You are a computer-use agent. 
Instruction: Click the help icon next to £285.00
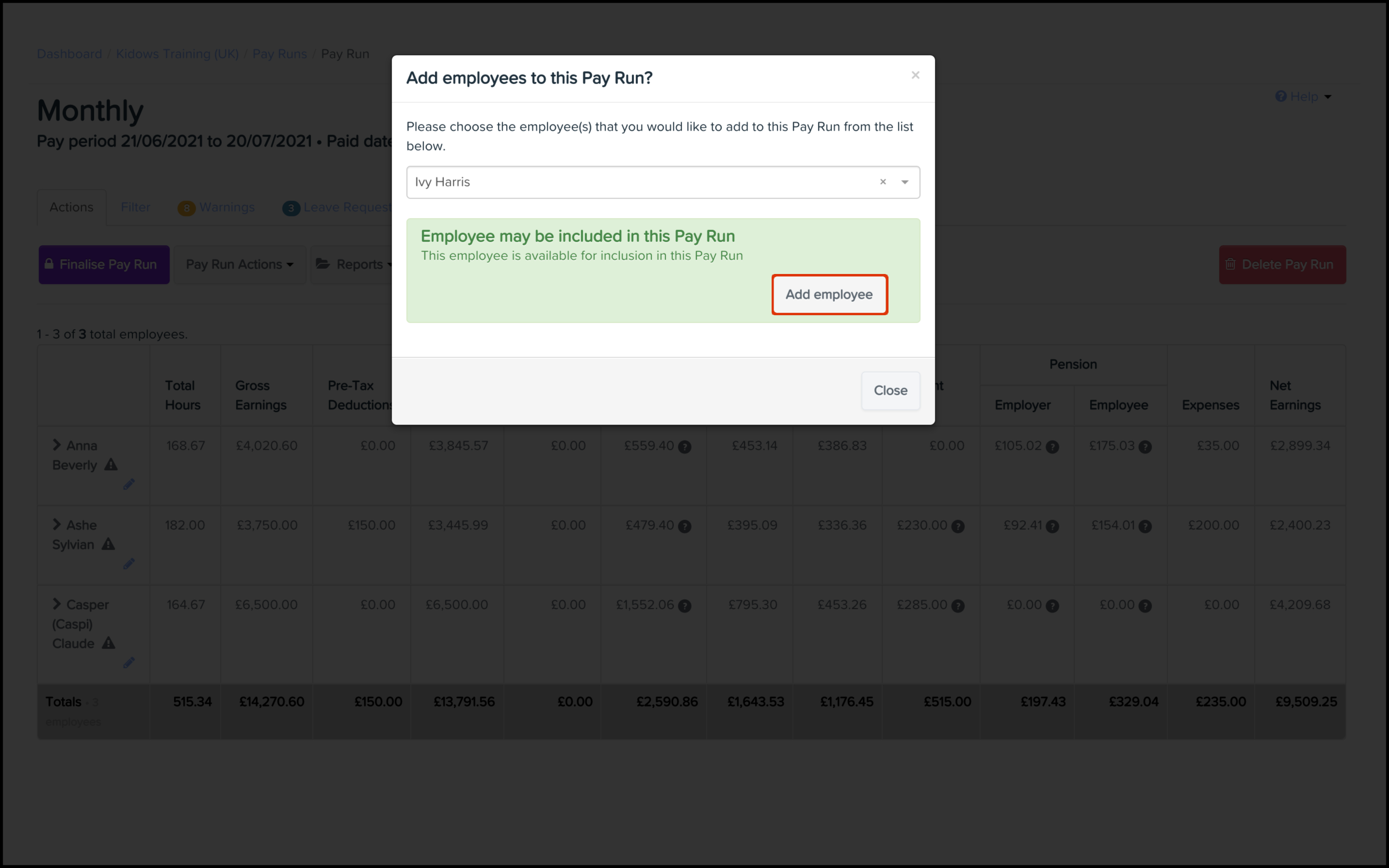[958, 606]
